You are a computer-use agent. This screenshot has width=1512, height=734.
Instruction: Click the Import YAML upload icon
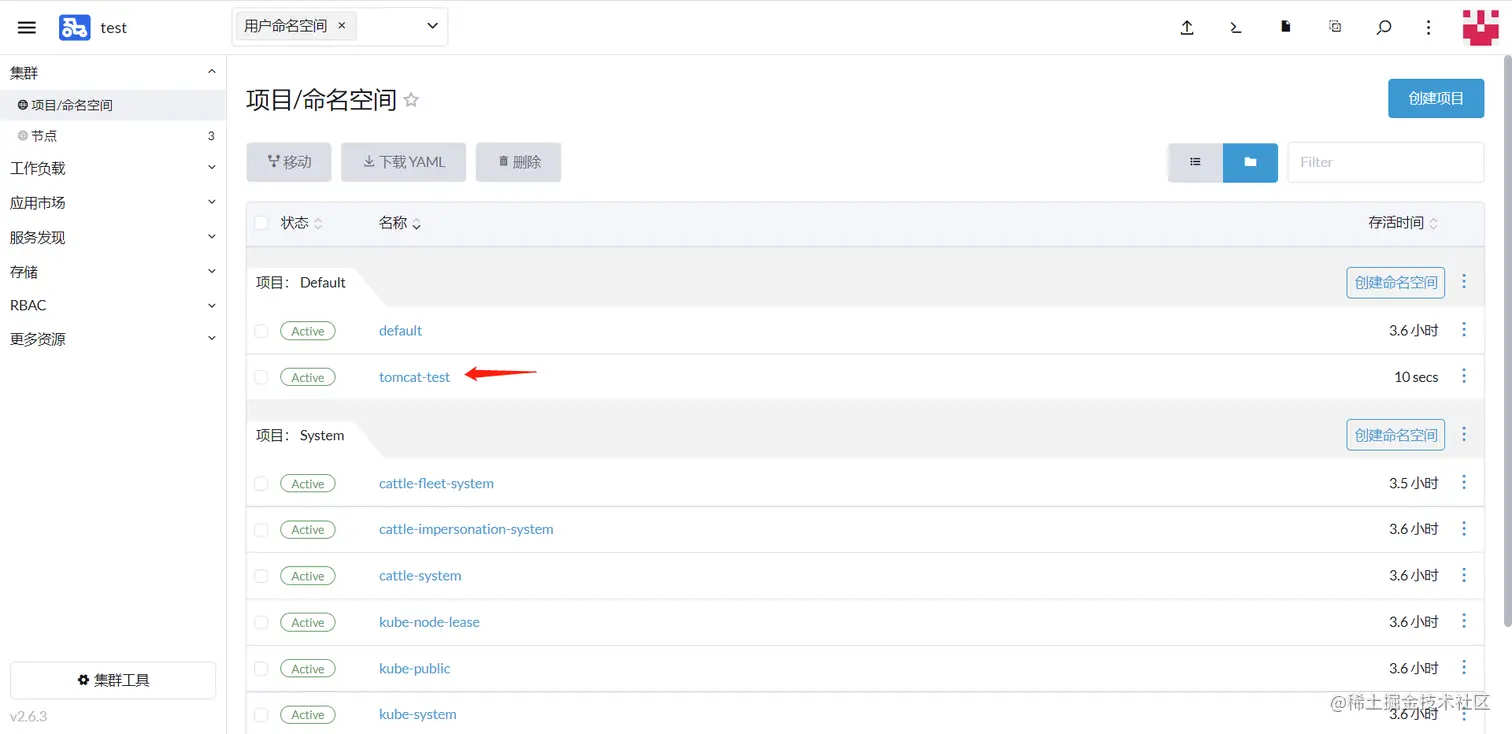[x=1187, y=28]
